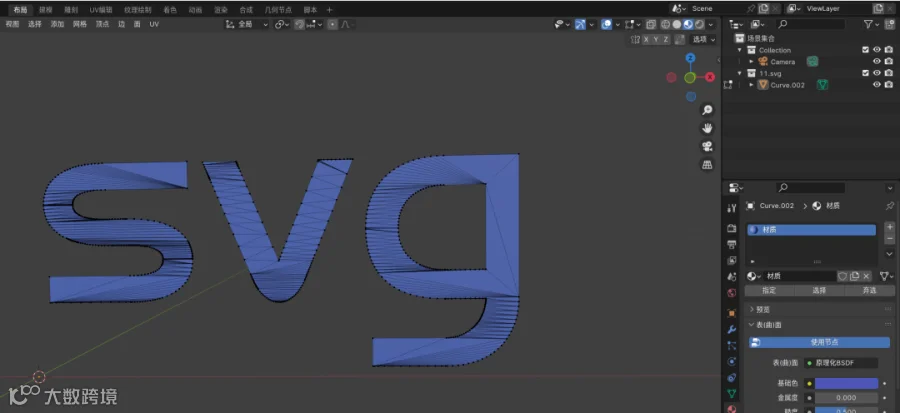Select material preview shading mode sphere
This screenshot has width=900, height=413.
(688, 24)
